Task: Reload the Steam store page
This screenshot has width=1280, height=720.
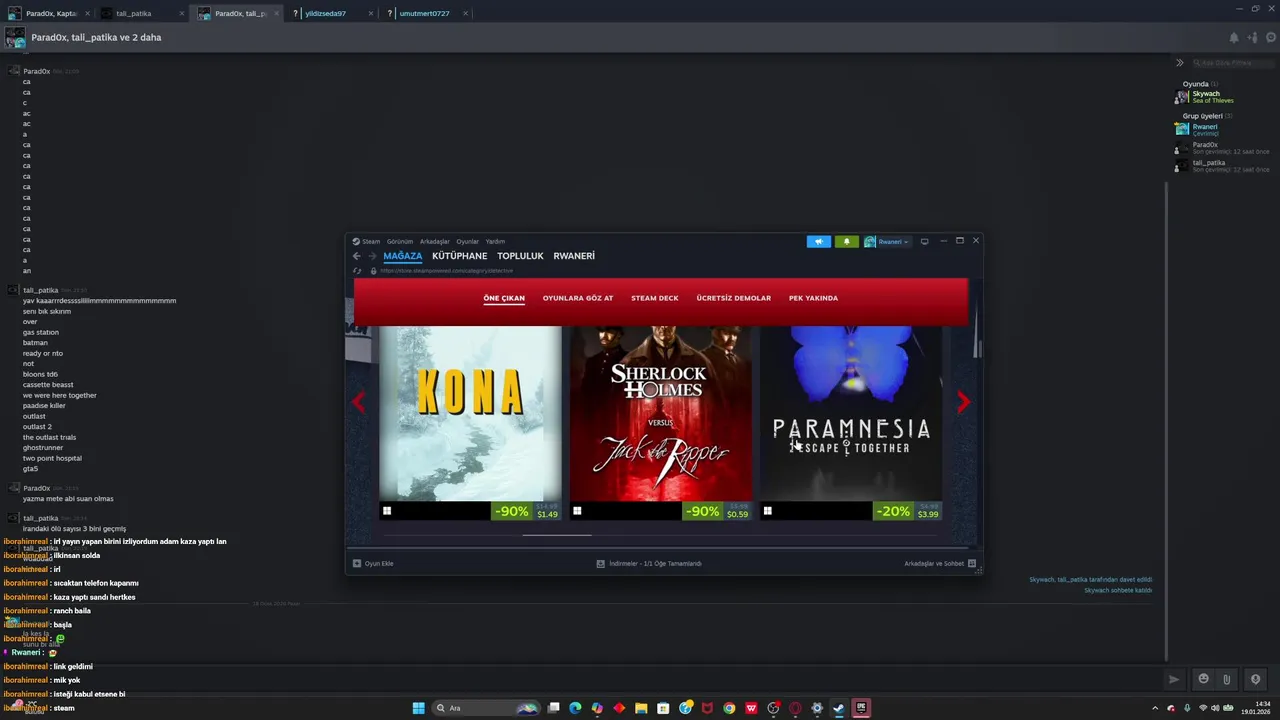Action: (x=357, y=271)
